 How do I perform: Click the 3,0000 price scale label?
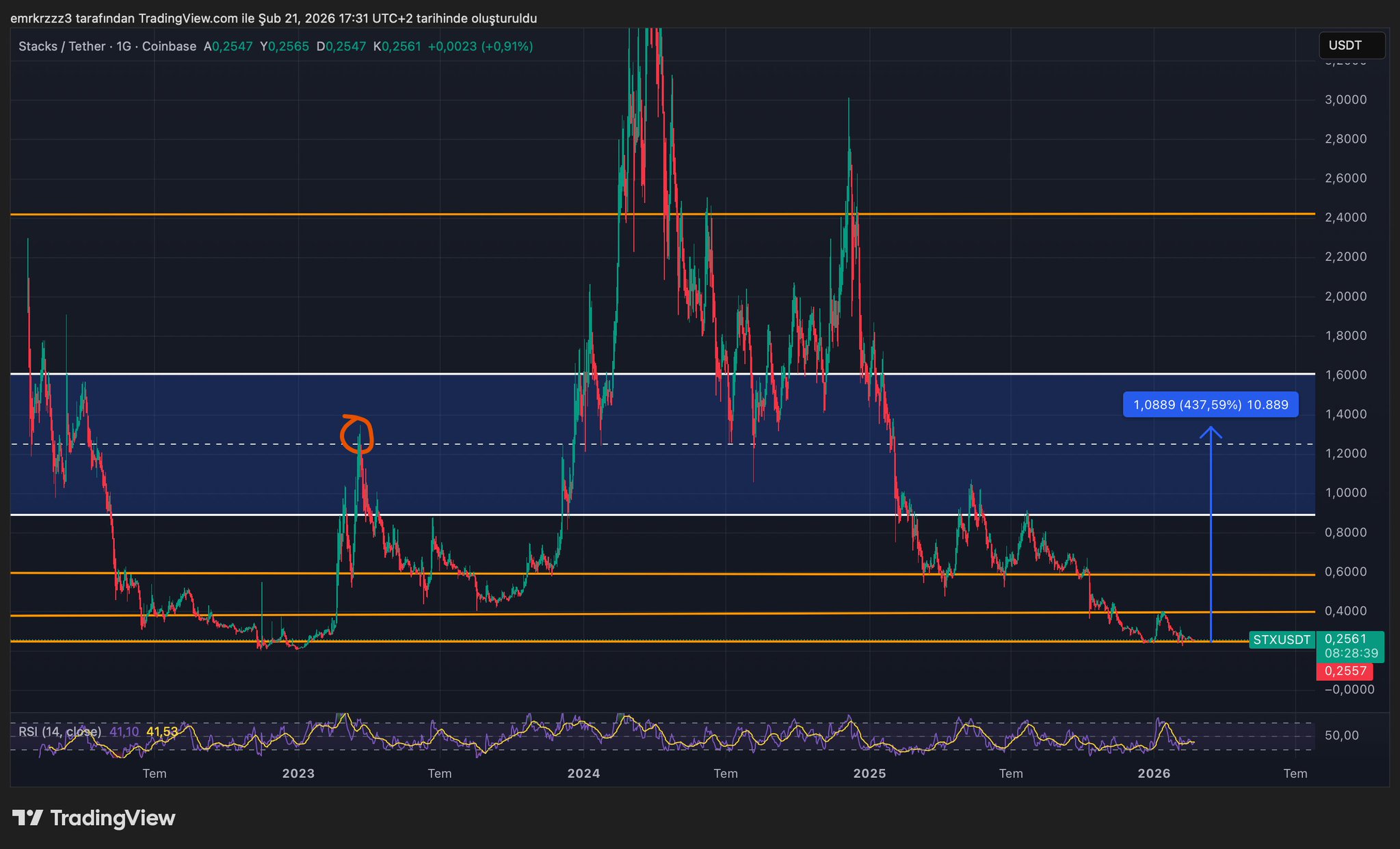(1345, 100)
